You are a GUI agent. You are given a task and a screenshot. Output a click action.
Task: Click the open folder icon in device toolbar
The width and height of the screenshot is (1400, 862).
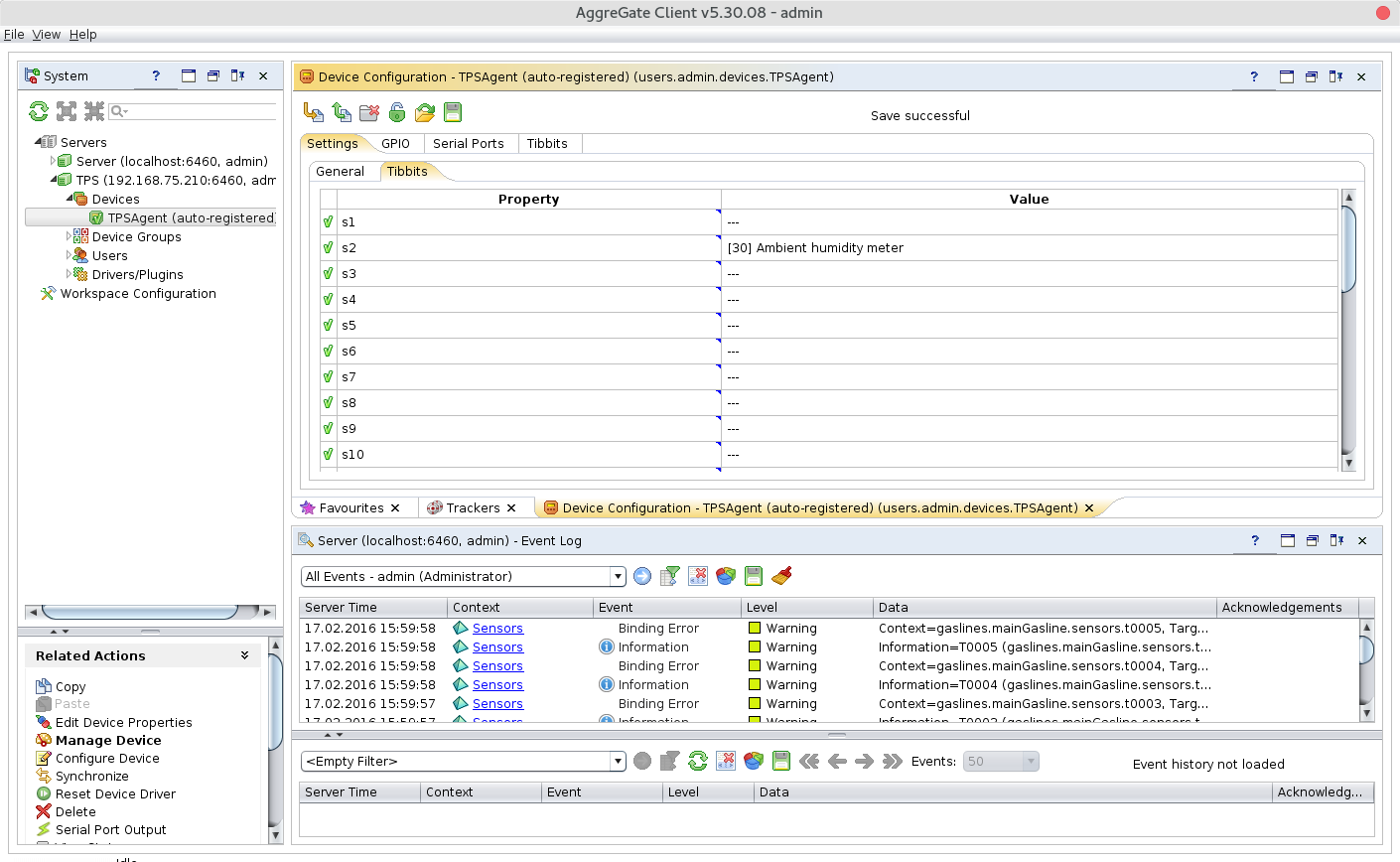click(425, 112)
